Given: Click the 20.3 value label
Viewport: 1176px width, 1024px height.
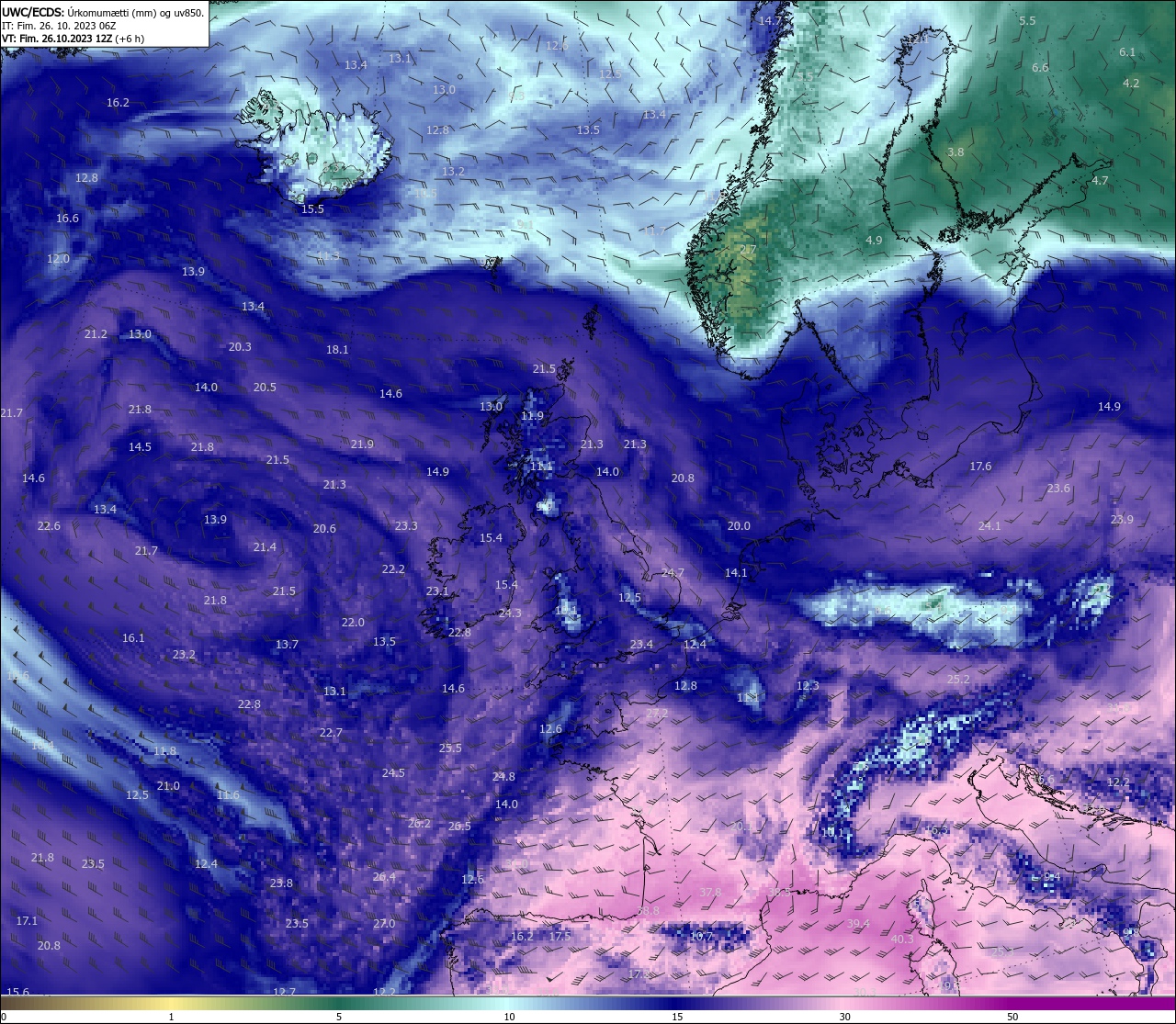Looking at the screenshot, I should coord(240,347).
